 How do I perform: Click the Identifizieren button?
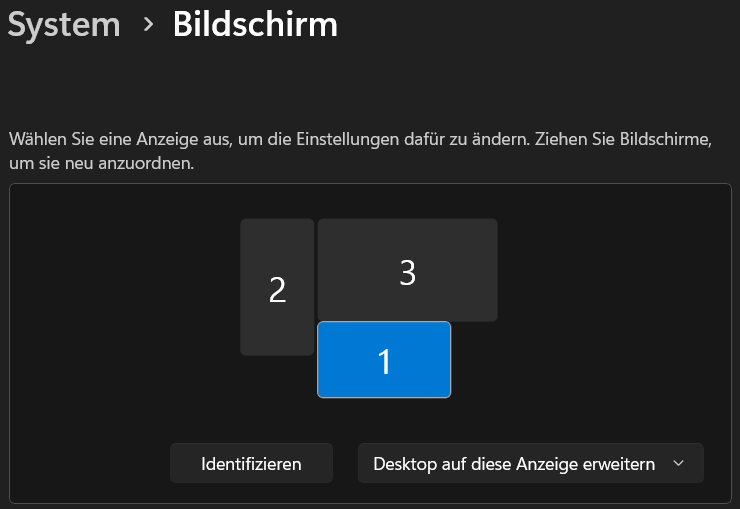(251, 464)
